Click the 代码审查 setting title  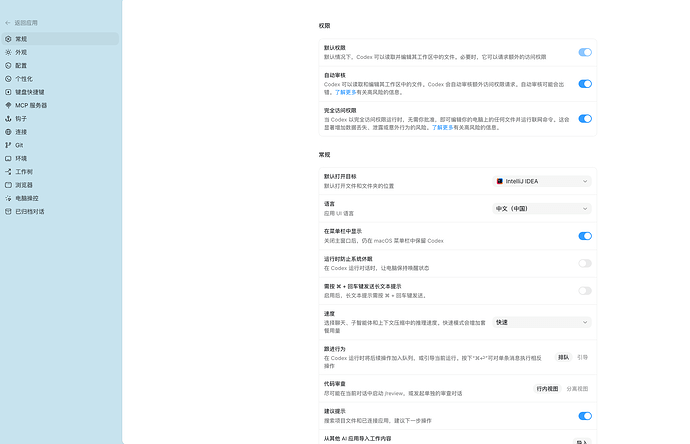coord(335,384)
